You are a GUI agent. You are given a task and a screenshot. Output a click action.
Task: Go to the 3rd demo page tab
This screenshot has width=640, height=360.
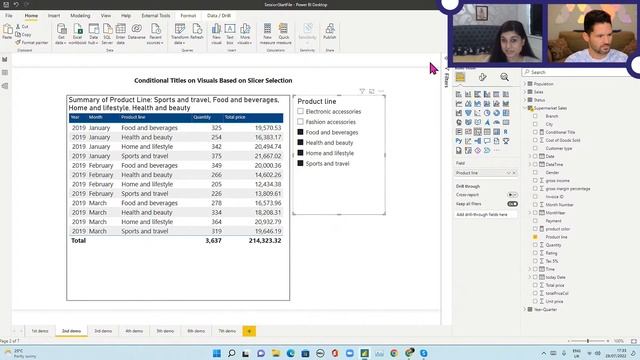pos(103,331)
